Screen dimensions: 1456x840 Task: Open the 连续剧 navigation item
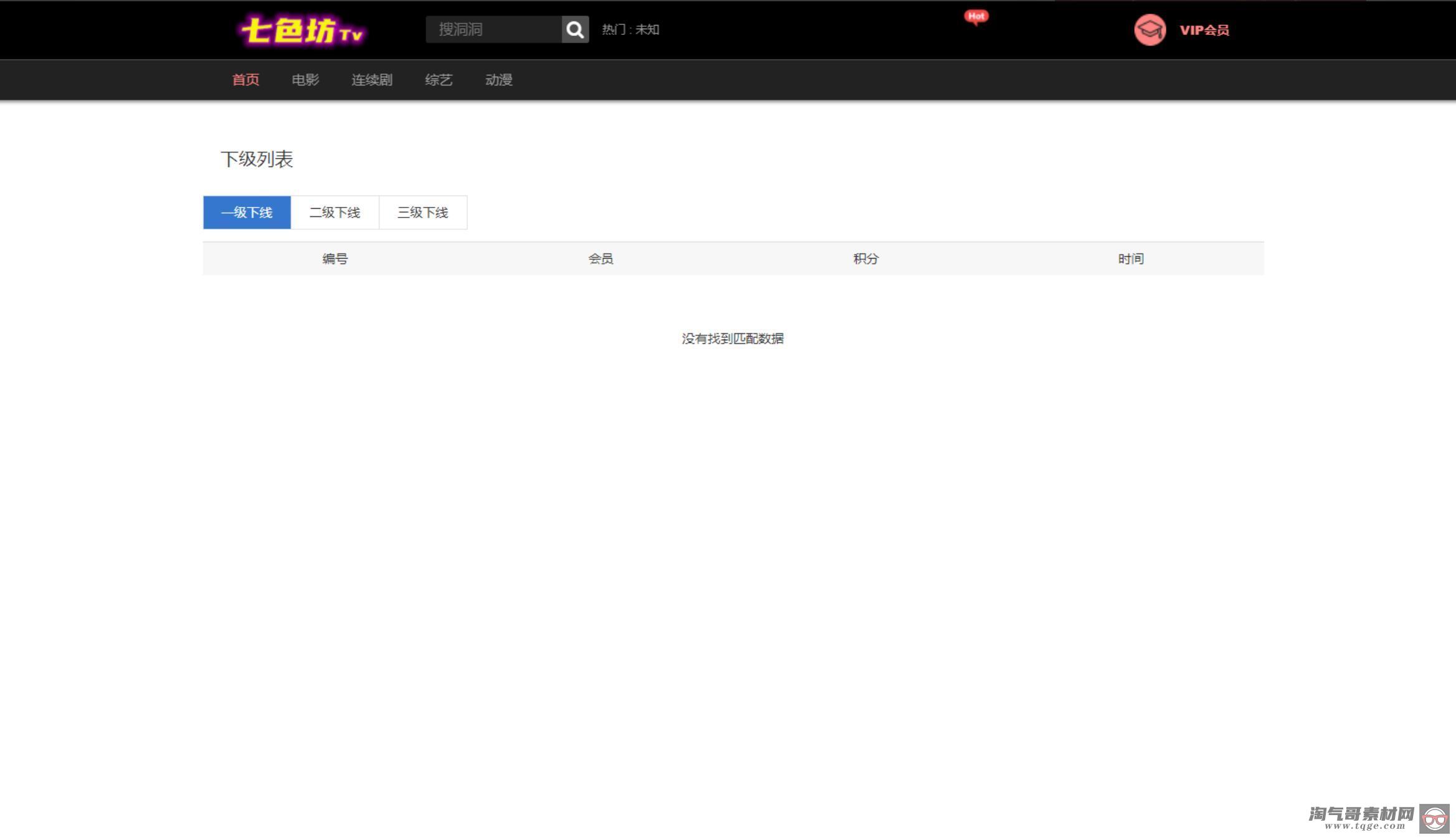[372, 80]
